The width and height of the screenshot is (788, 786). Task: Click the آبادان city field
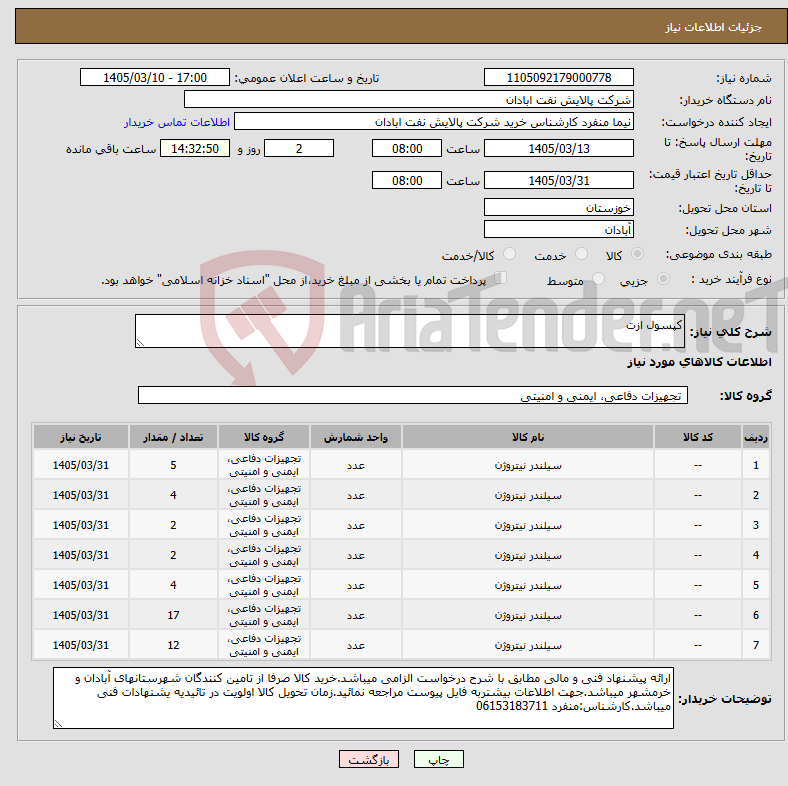[558, 229]
